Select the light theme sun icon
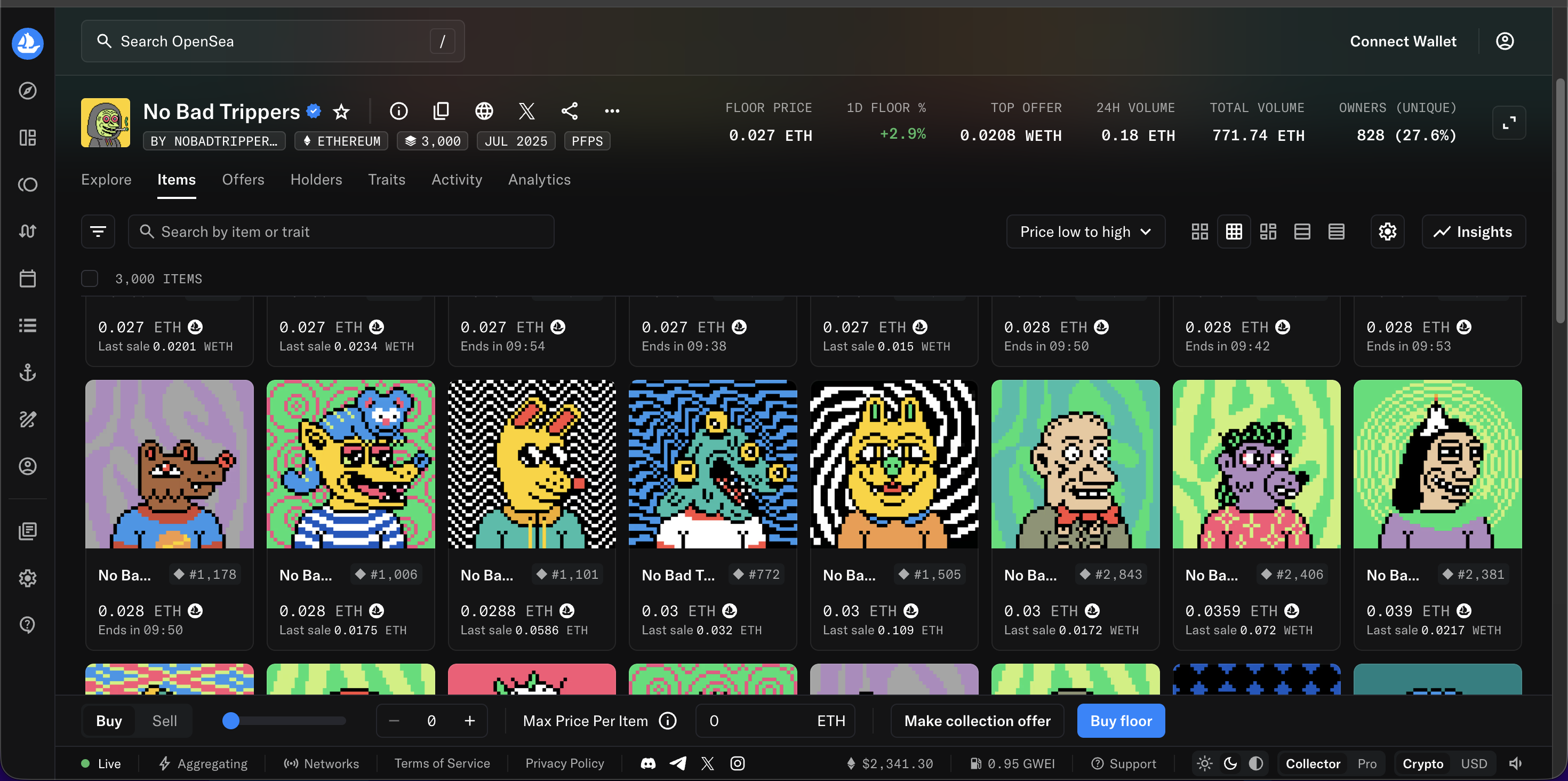 [x=1205, y=763]
